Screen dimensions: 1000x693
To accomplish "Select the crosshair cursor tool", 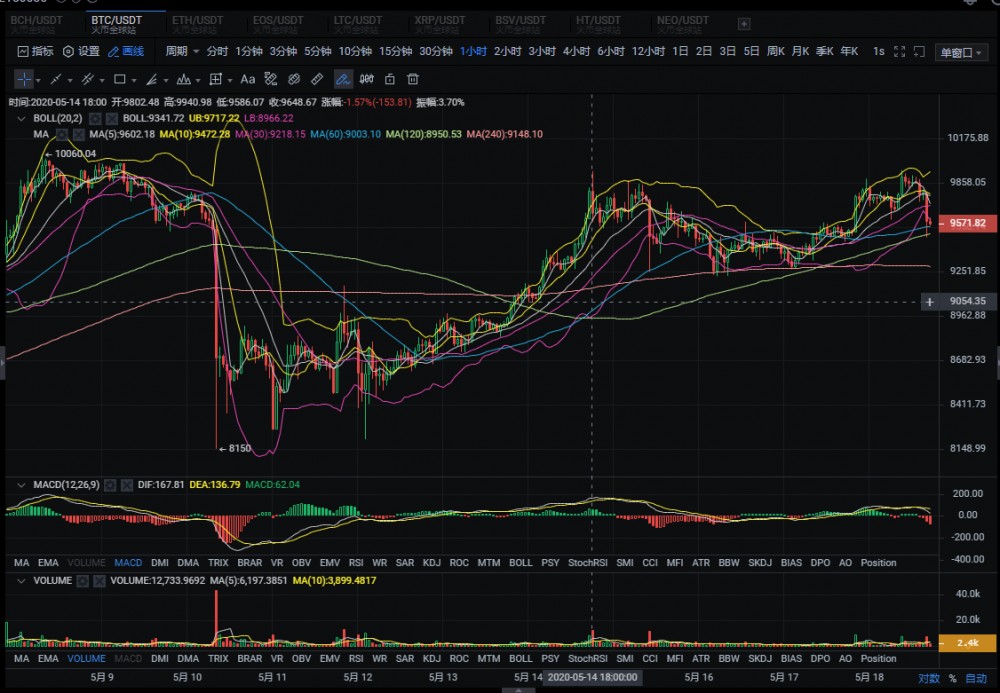I will click(25, 79).
